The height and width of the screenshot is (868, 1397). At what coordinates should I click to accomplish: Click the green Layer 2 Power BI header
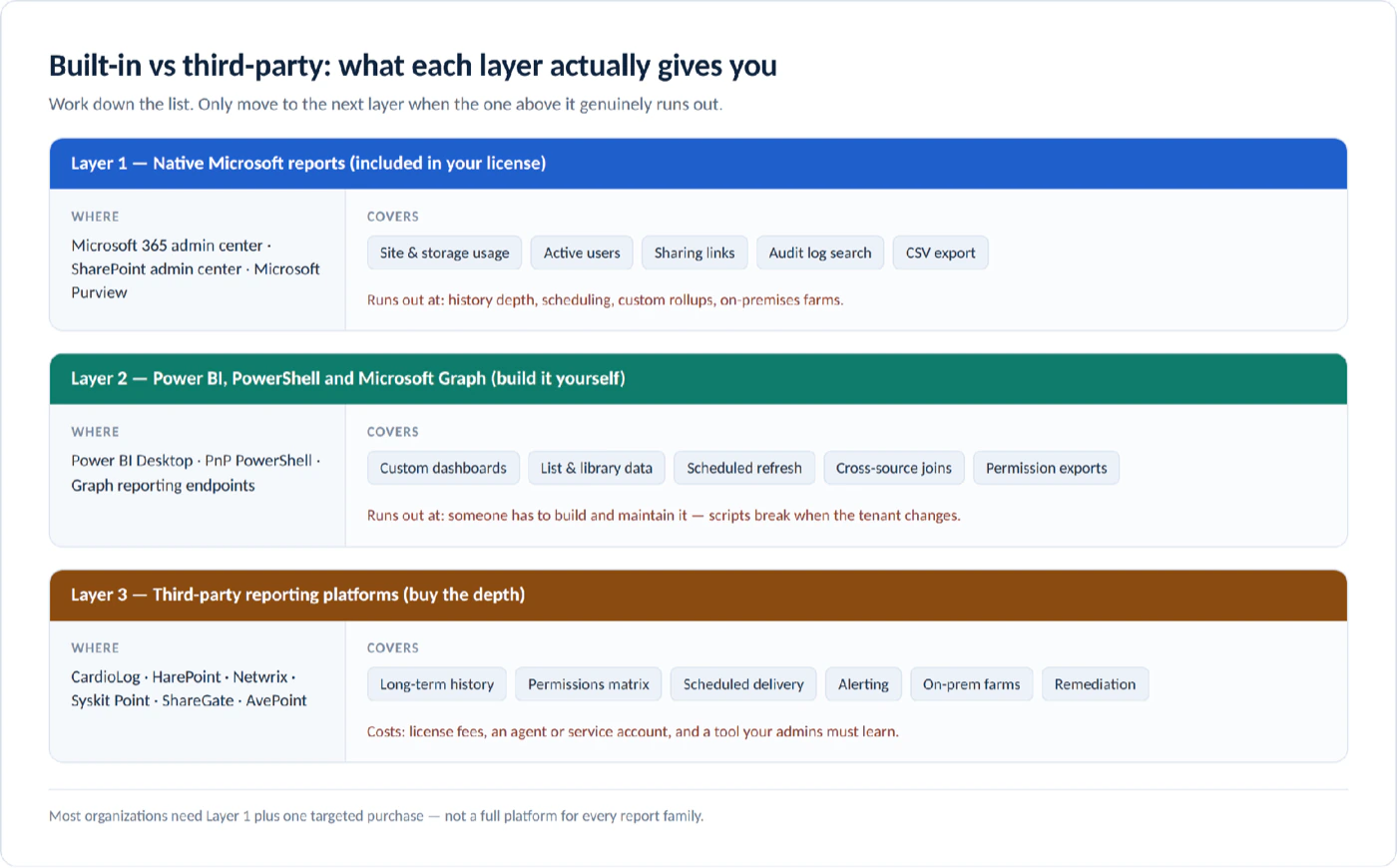pos(698,379)
